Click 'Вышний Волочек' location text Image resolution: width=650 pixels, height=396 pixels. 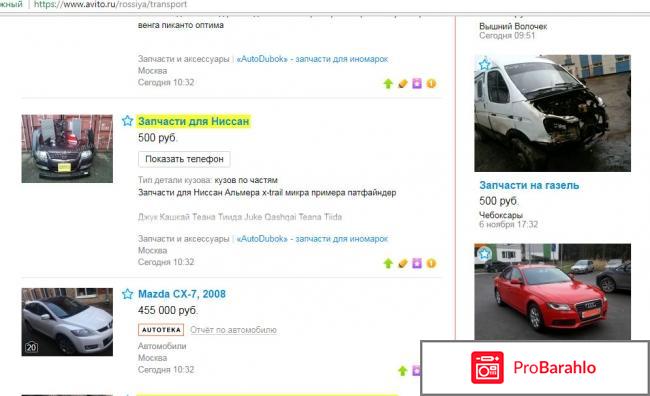513,26
